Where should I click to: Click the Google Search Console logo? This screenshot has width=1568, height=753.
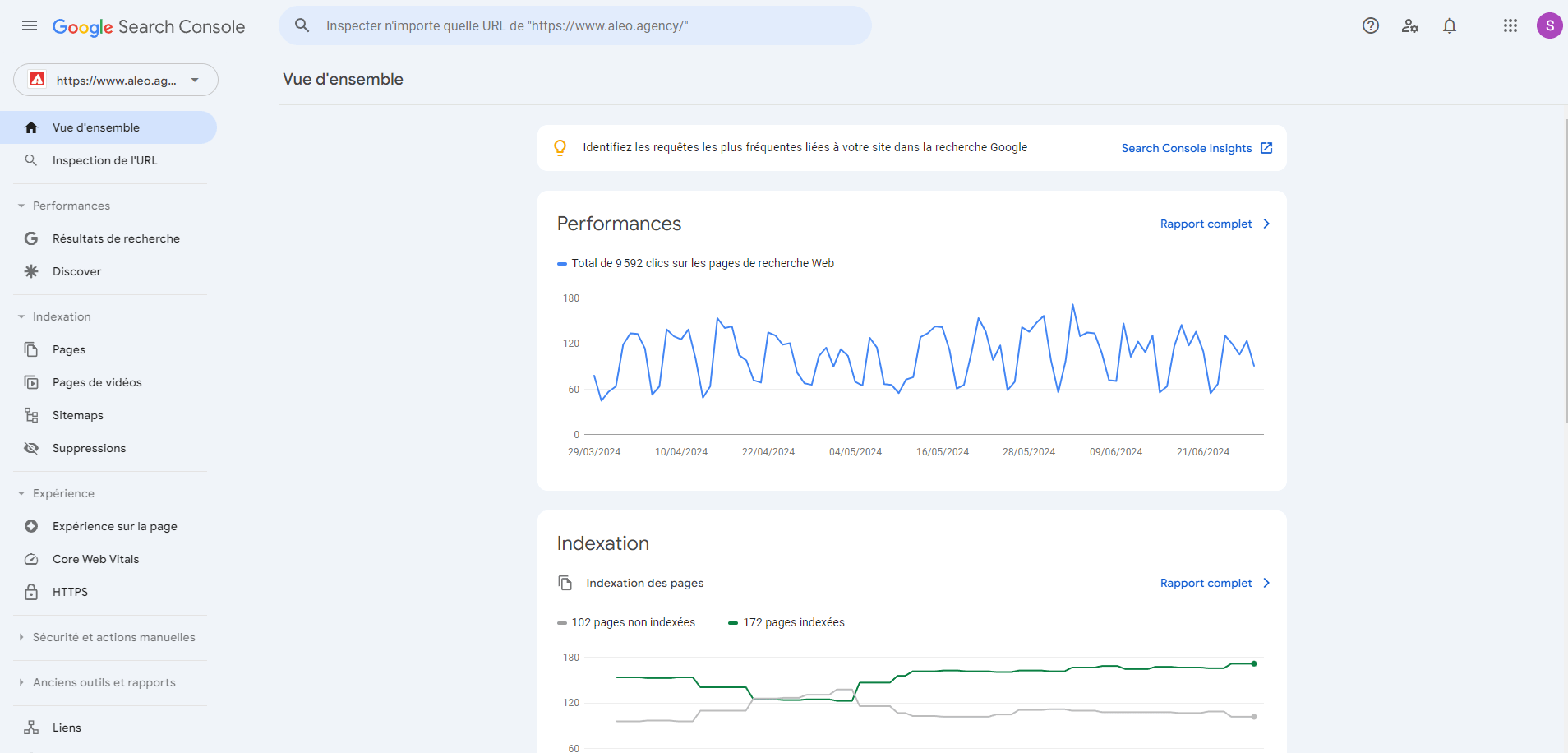149,26
